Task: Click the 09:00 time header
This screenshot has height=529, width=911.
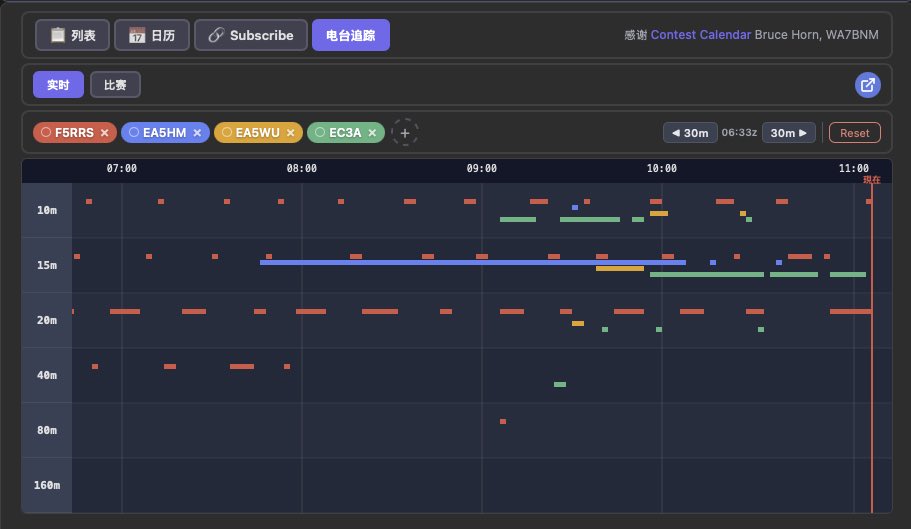Action: 482,168
